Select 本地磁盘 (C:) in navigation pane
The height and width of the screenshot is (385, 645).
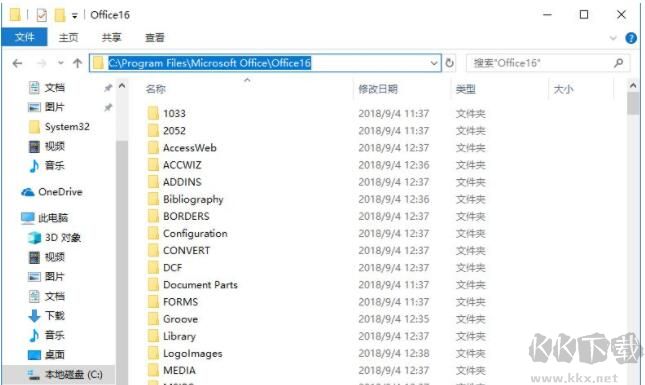74,374
